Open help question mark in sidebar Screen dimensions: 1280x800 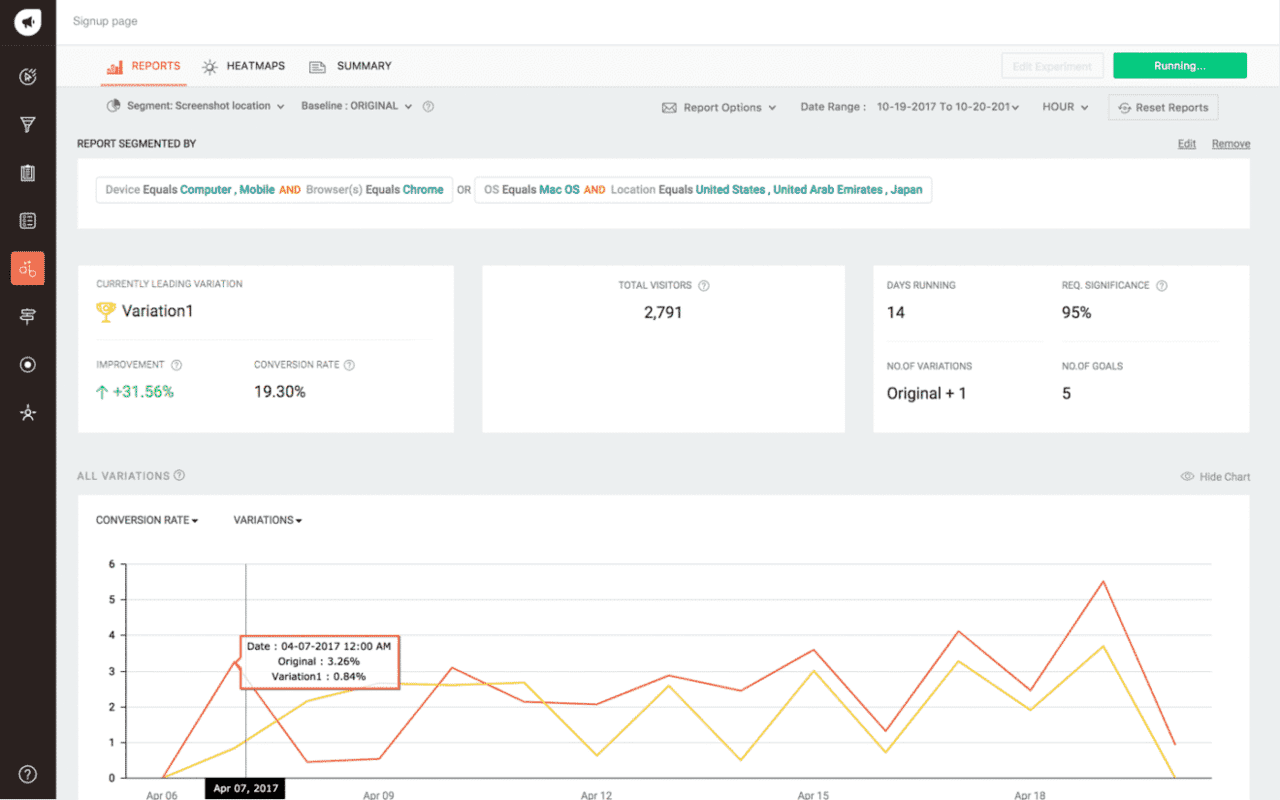pos(28,774)
